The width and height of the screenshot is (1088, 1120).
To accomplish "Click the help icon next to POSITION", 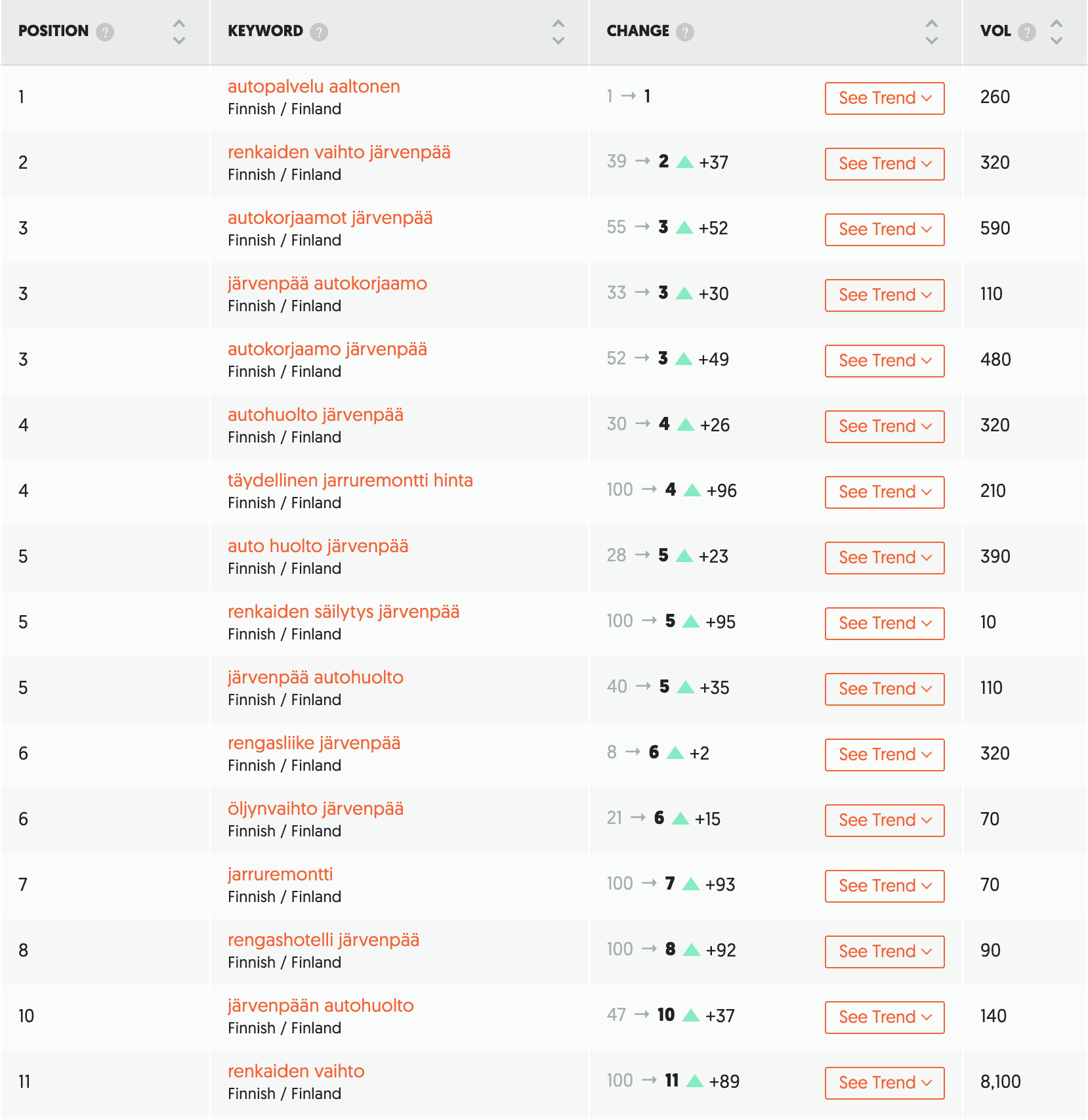I will tap(105, 32).
